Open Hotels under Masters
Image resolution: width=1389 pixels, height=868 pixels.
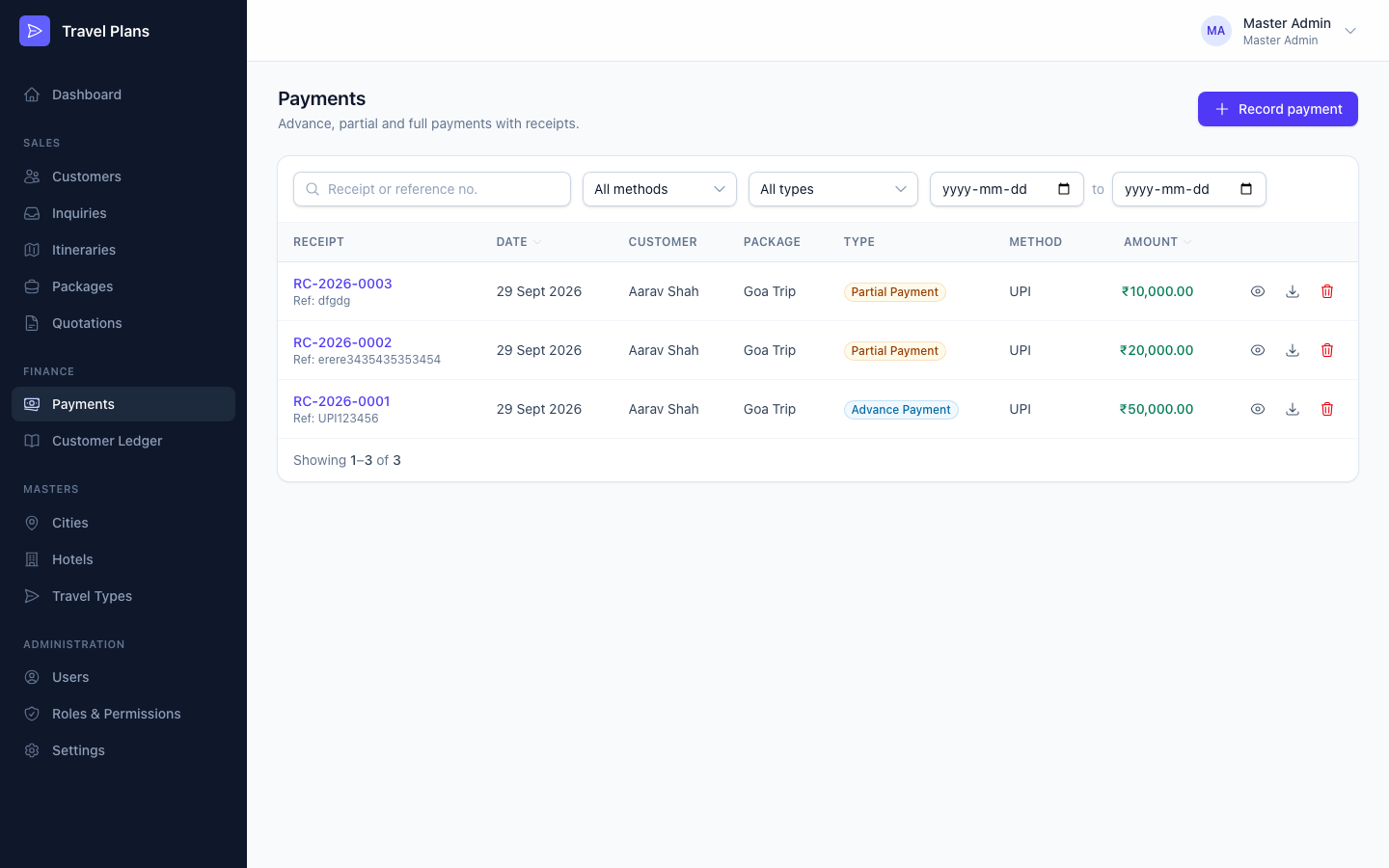point(123,559)
